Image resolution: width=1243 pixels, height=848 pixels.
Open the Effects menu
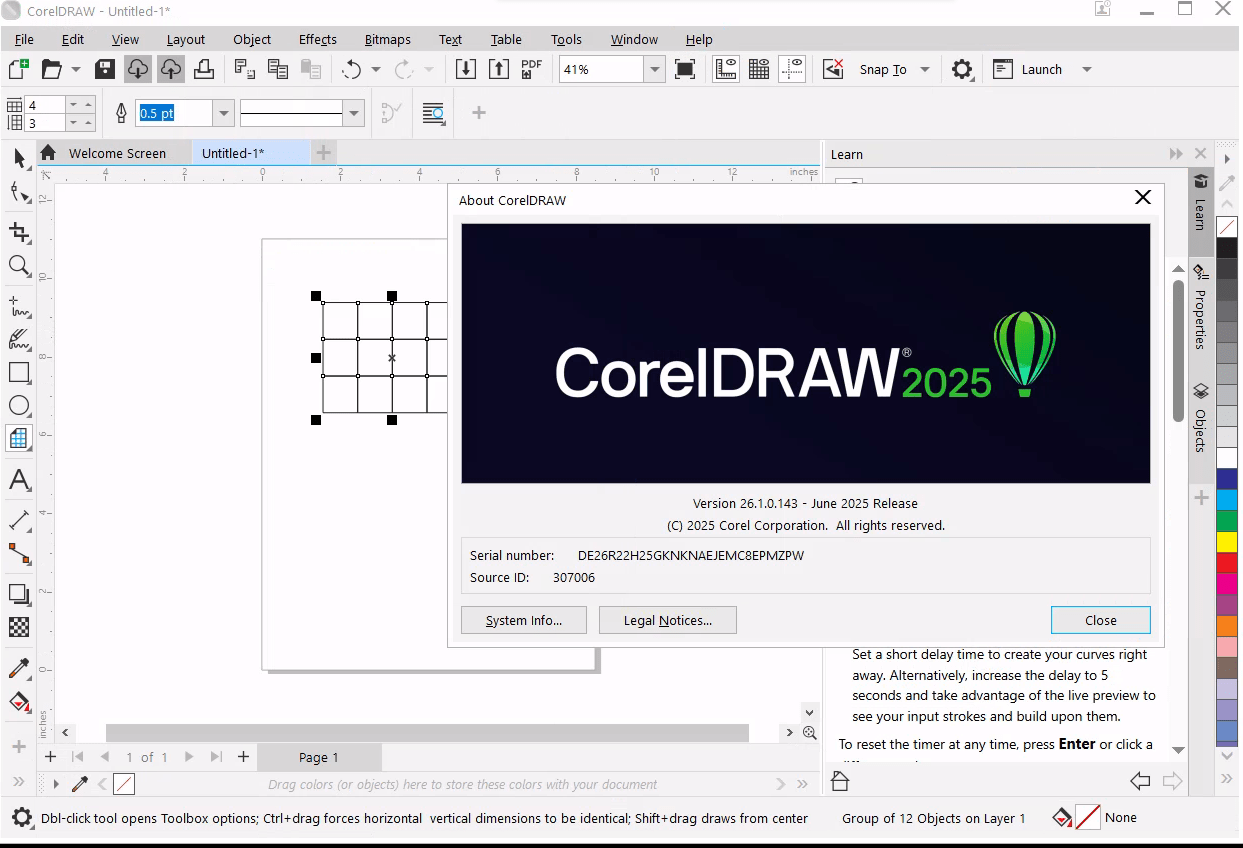(318, 39)
